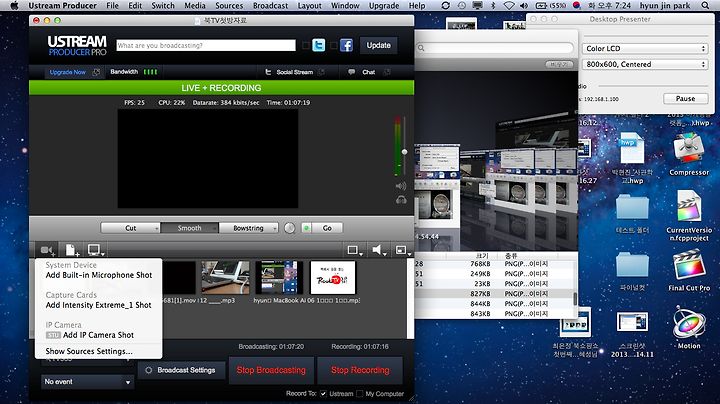Click the Upgrade Now link

(x=68, y=72)
